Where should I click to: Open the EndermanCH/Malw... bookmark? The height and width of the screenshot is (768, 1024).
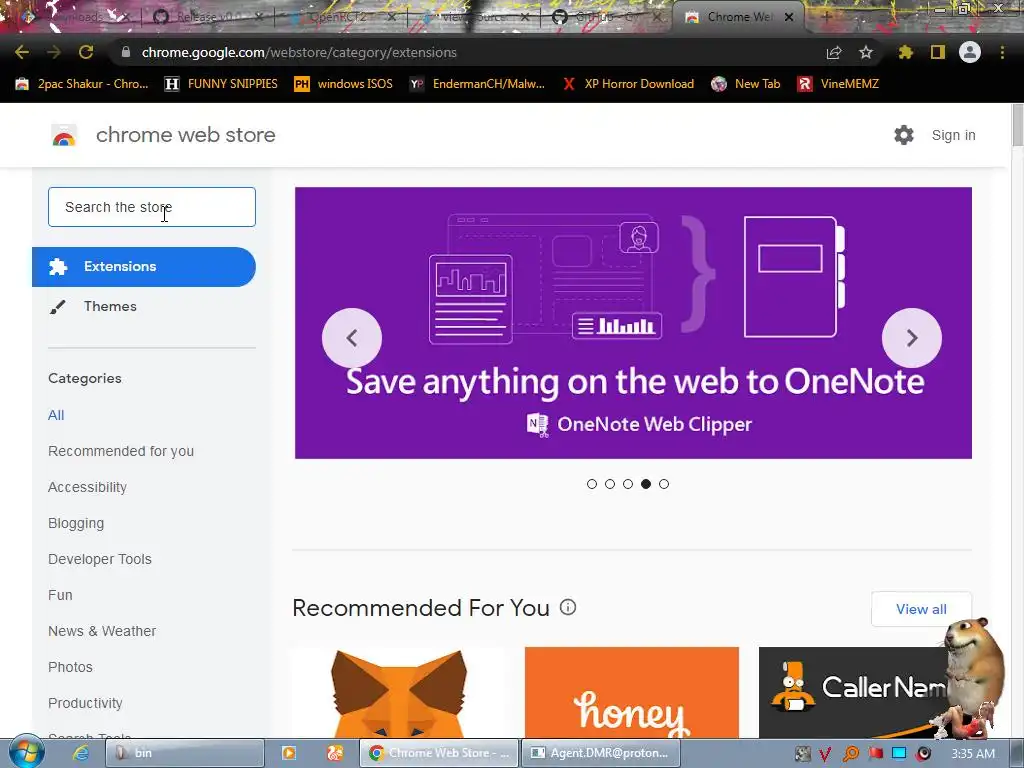tap(477, 84)
